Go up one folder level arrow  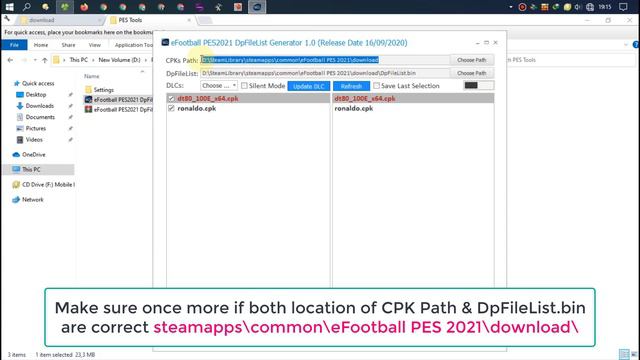[44, 60]
